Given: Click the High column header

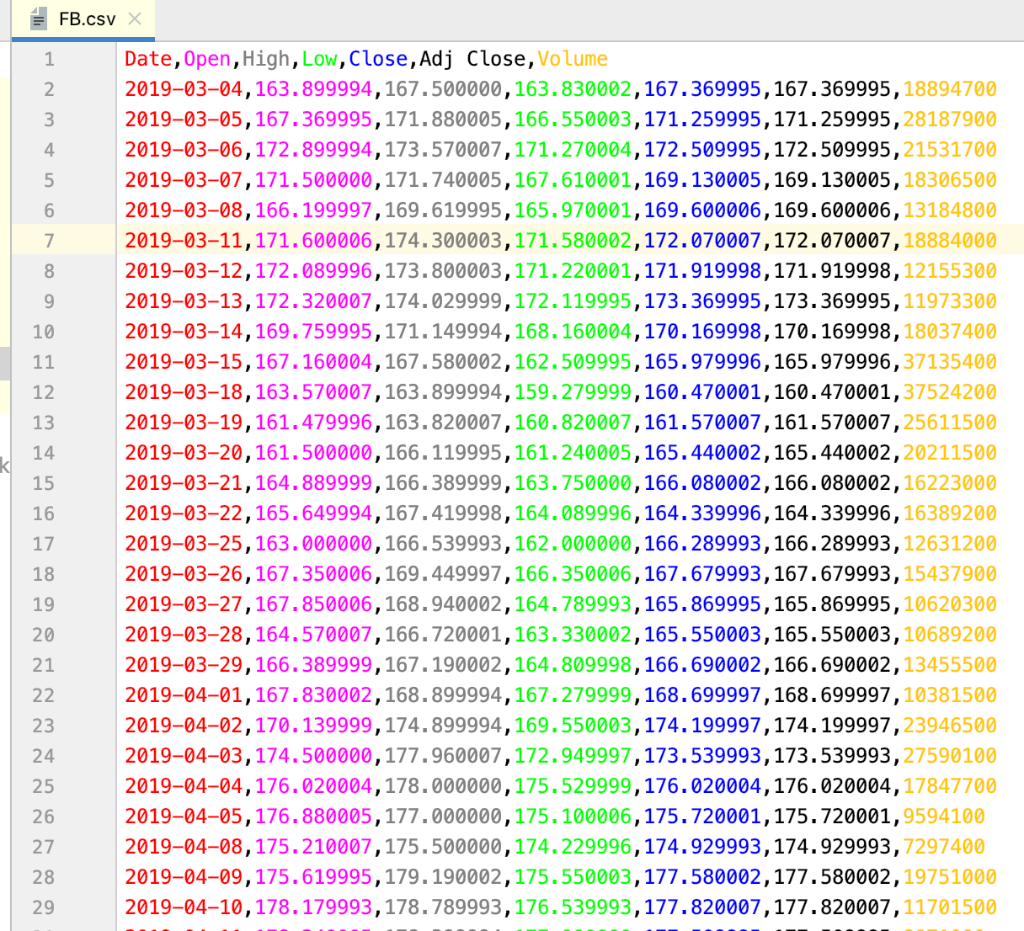Looking at the screenshot, I should [x=266, y=59].
